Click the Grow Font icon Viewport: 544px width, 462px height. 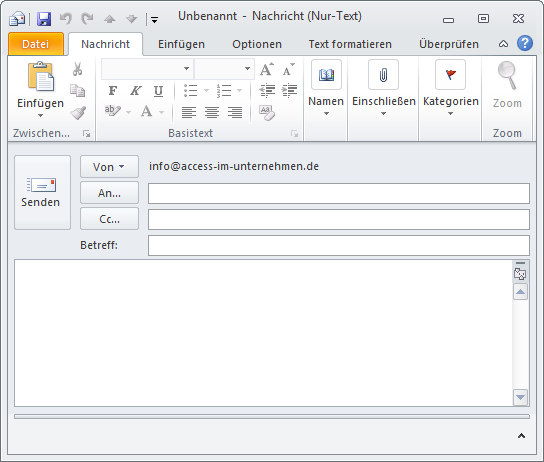[266, 69]
